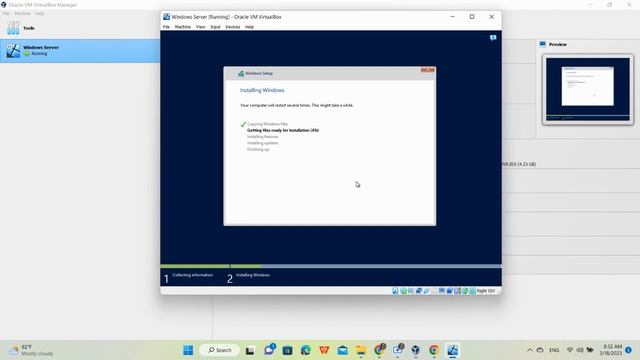640x360 pixels.
Task: Click the network adapter status icon
Action: pyautogui.click(x=419, y=291)
